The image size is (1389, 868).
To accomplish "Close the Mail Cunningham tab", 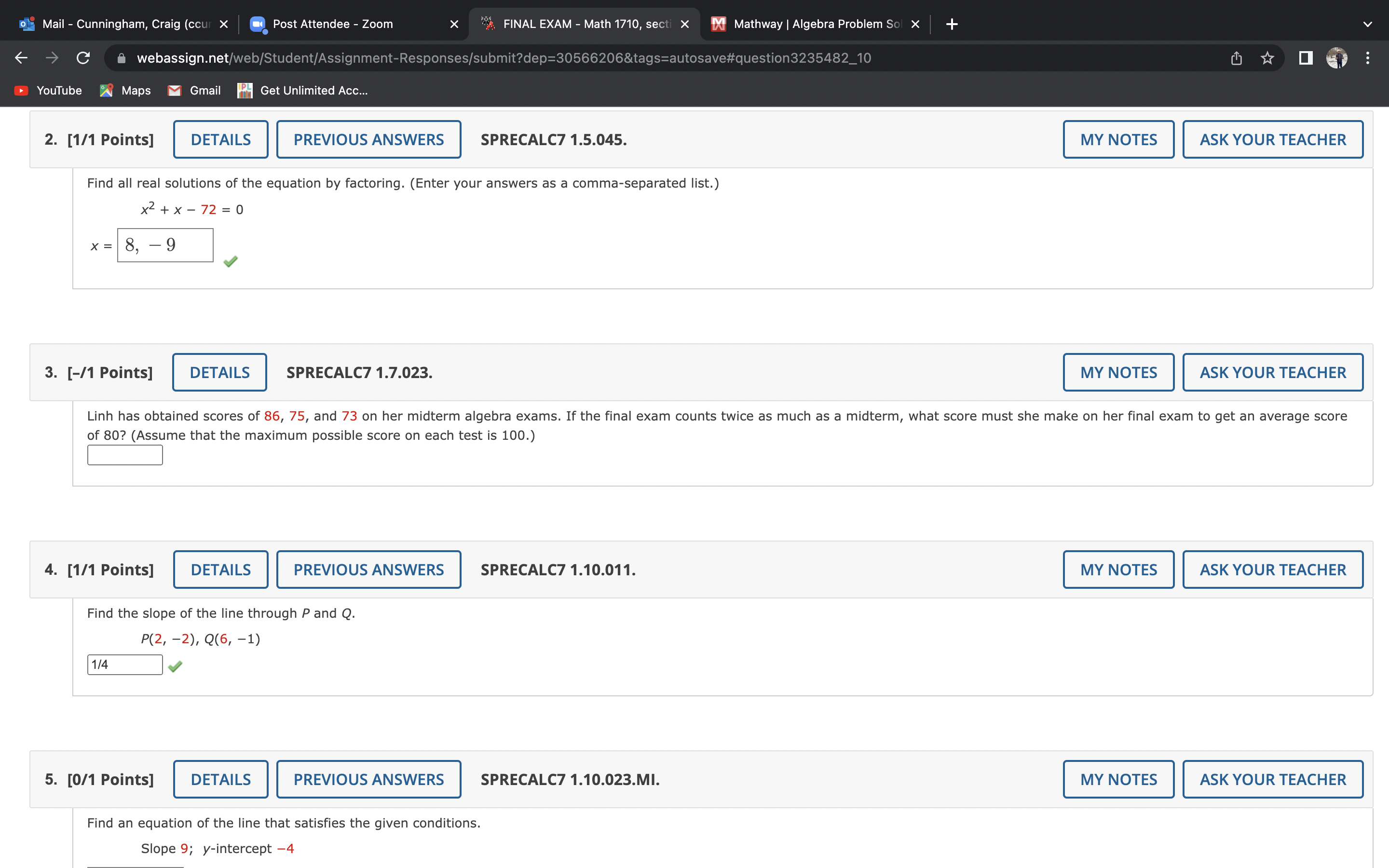I will coord(224,24).
